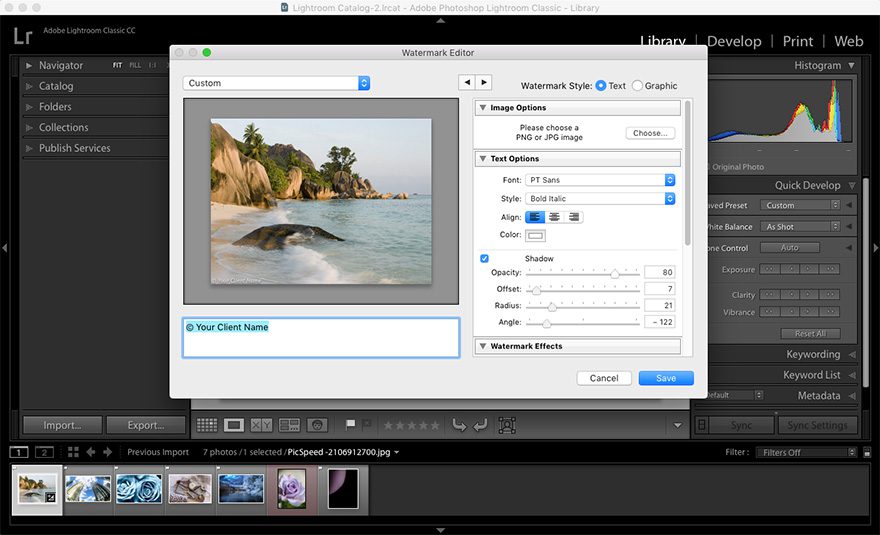Open the watermark text color swatch
Image resolution: width=880 pixels, height=535 pixels.
pyautogui.click(x=536, y=235)
